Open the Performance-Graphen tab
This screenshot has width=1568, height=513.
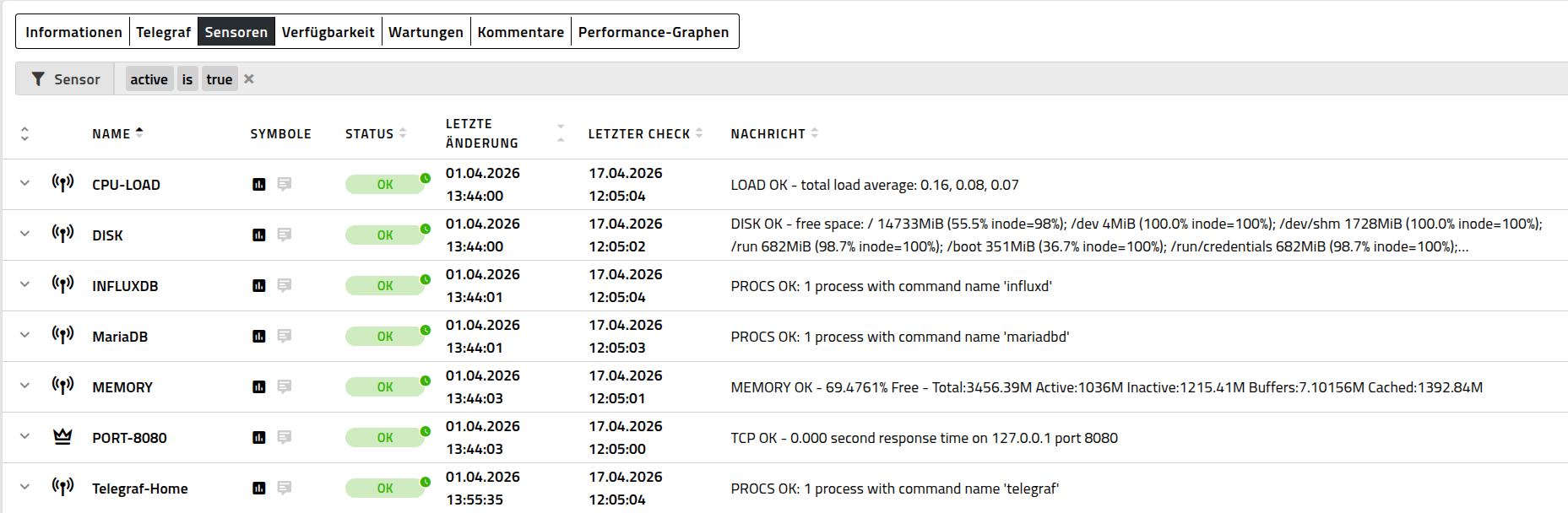pyautogui.click(x=654, y=32)
